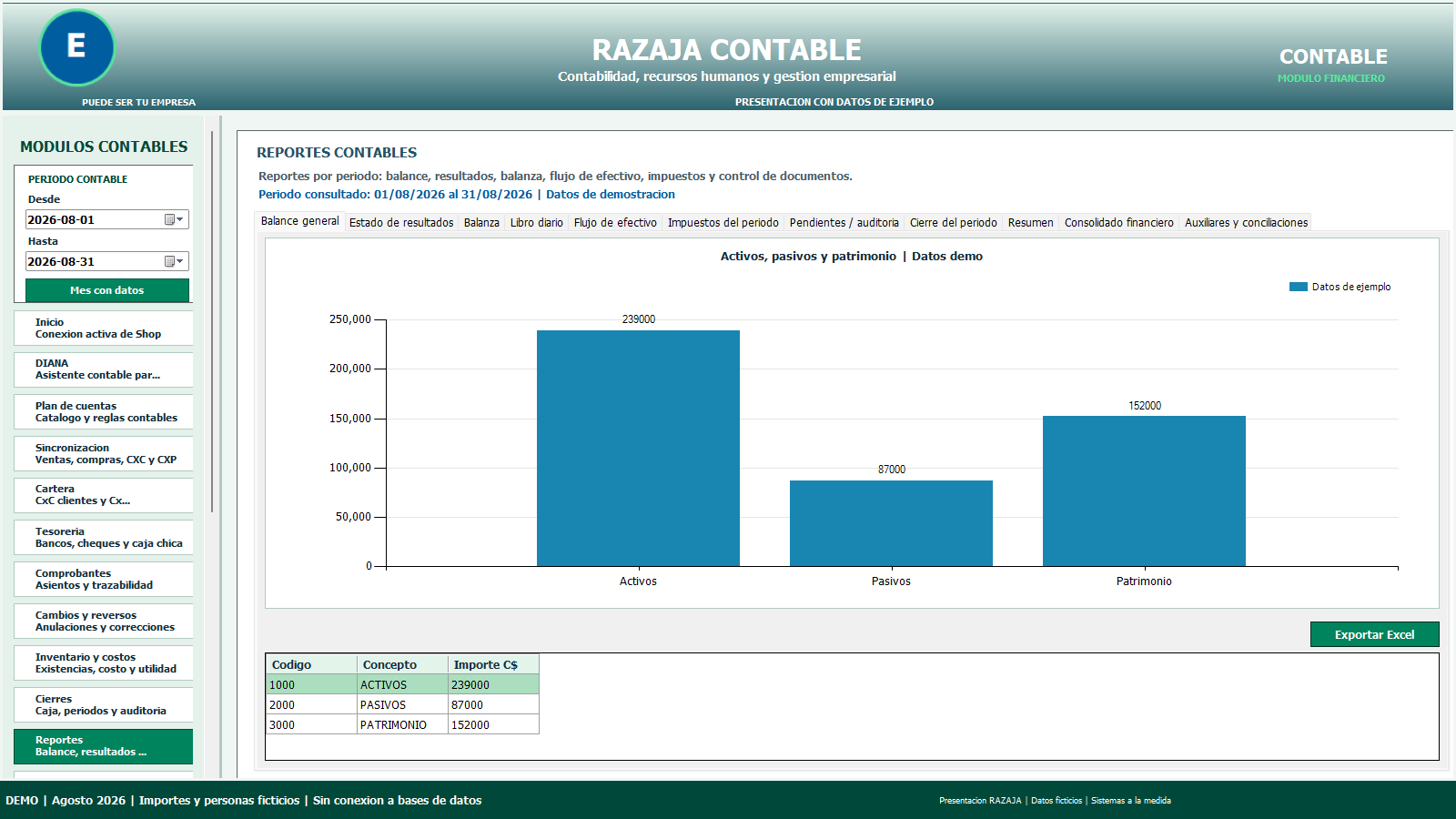Click the Codigo column header
Screen dimensions: 1456x819
[x=311, y=664]
